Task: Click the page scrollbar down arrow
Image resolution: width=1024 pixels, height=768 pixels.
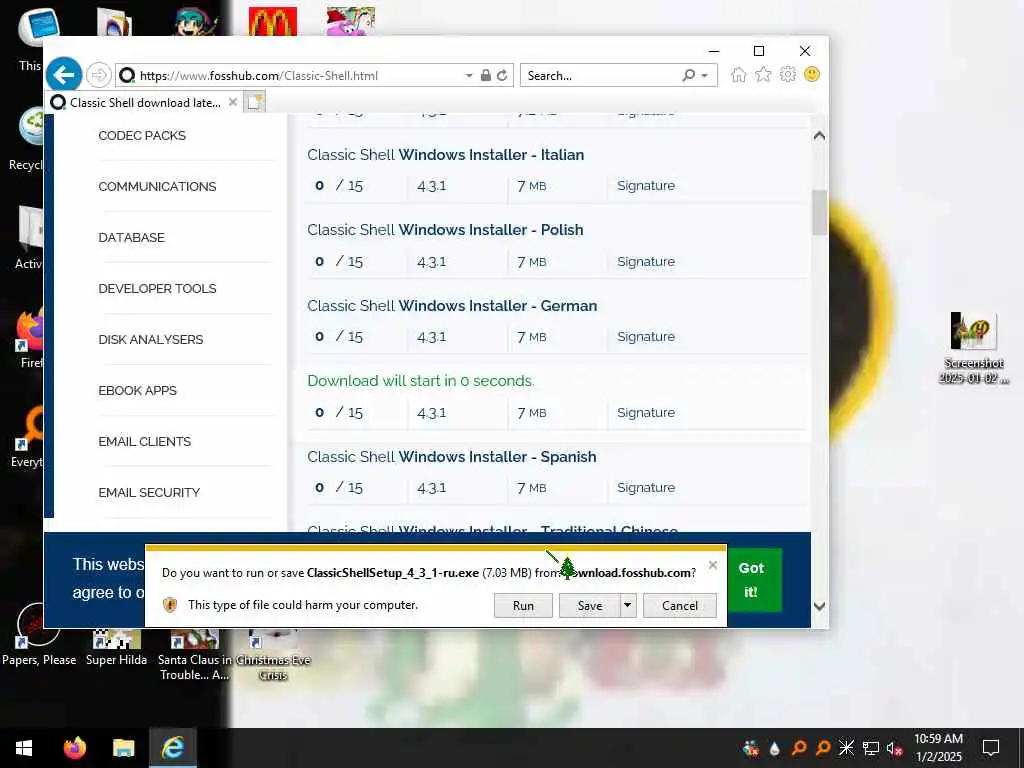Action: [x=819, y=606]
